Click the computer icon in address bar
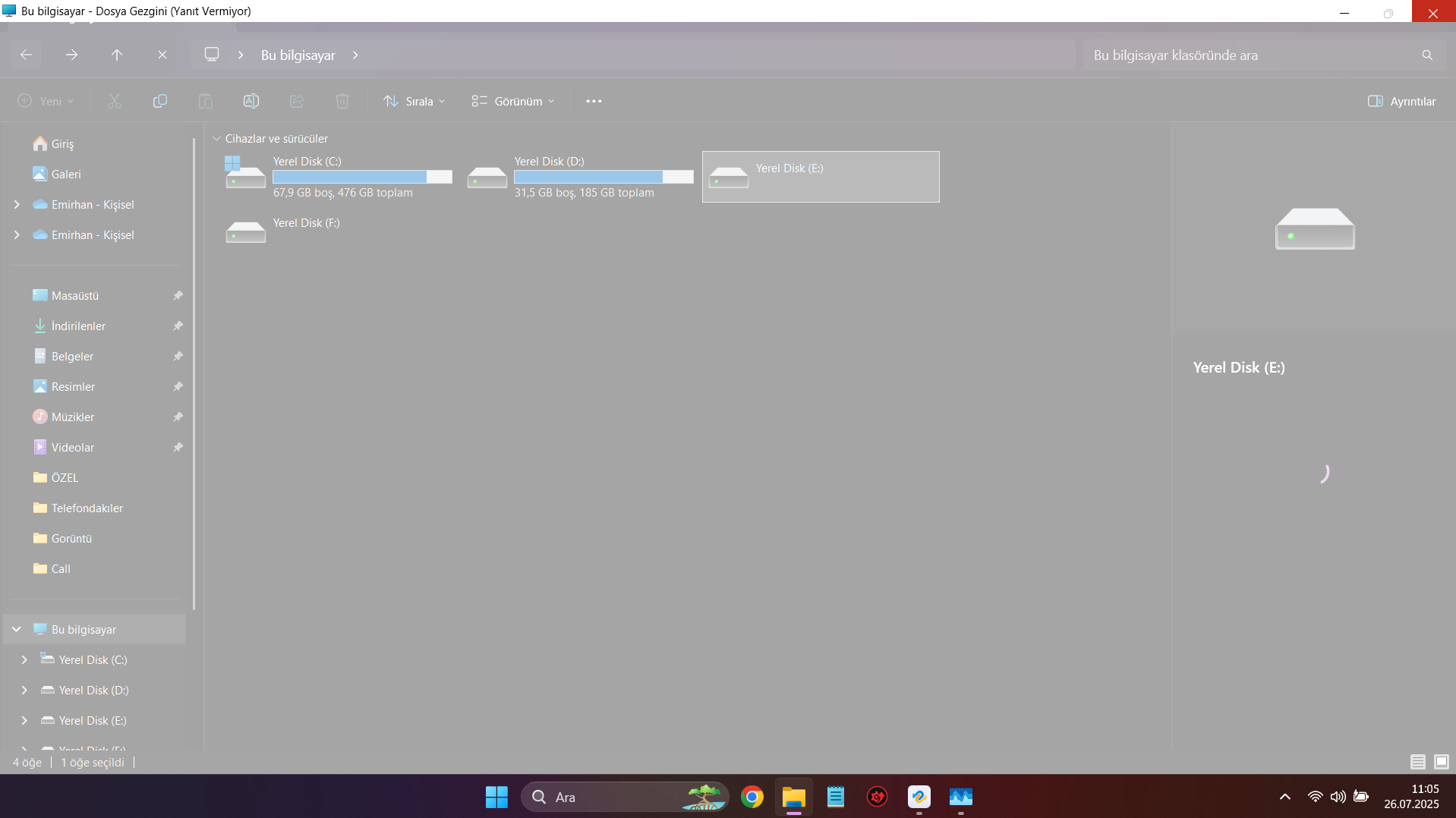The width and height of the screenshot is (1456, 818). 212,55
